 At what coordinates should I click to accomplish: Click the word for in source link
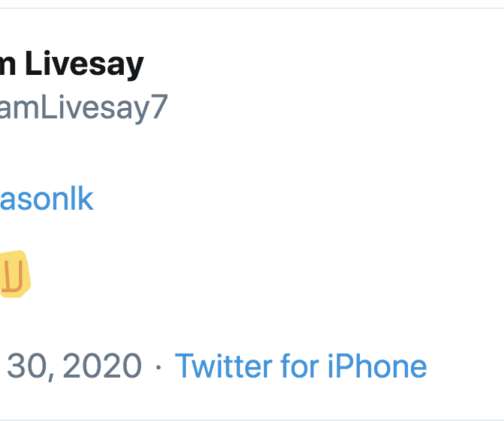299,366
